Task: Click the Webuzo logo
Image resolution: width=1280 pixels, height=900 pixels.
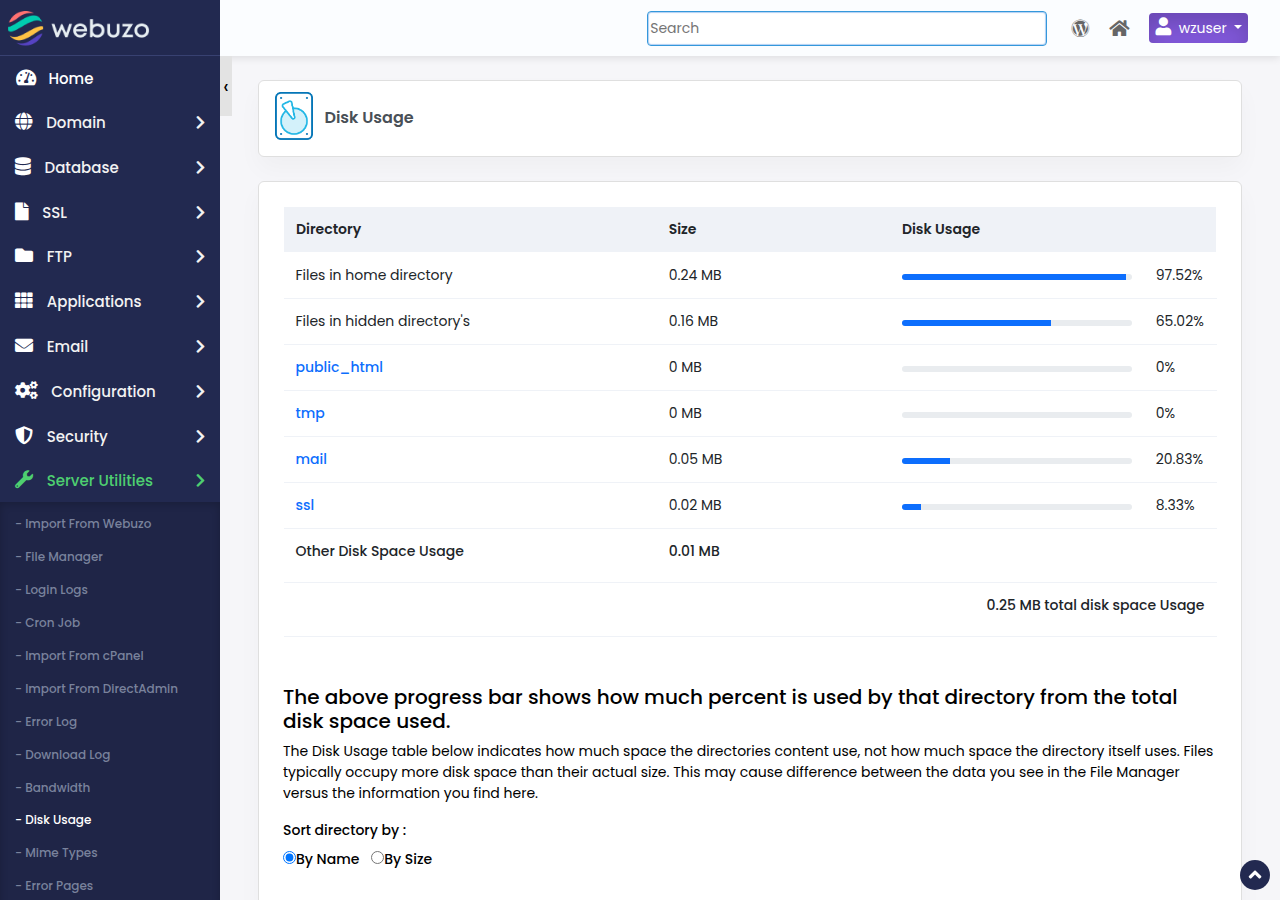Action: [78, 28]
